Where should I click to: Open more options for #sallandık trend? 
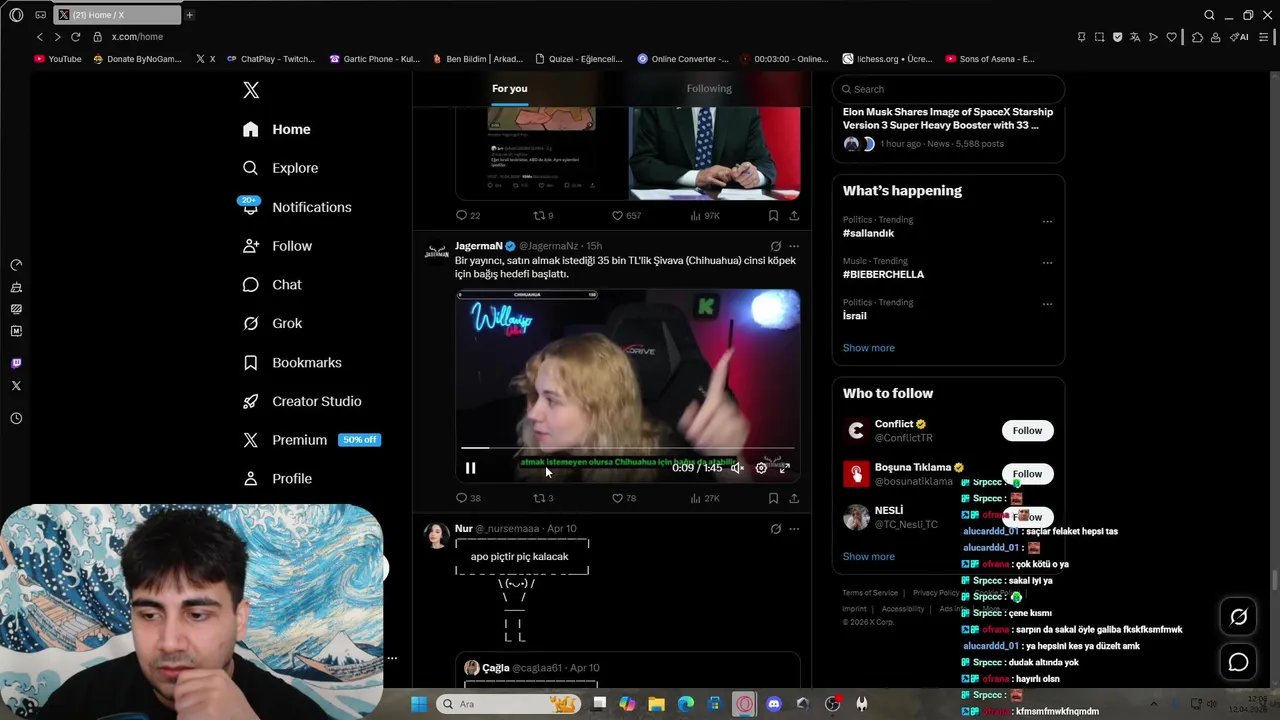1047,222
